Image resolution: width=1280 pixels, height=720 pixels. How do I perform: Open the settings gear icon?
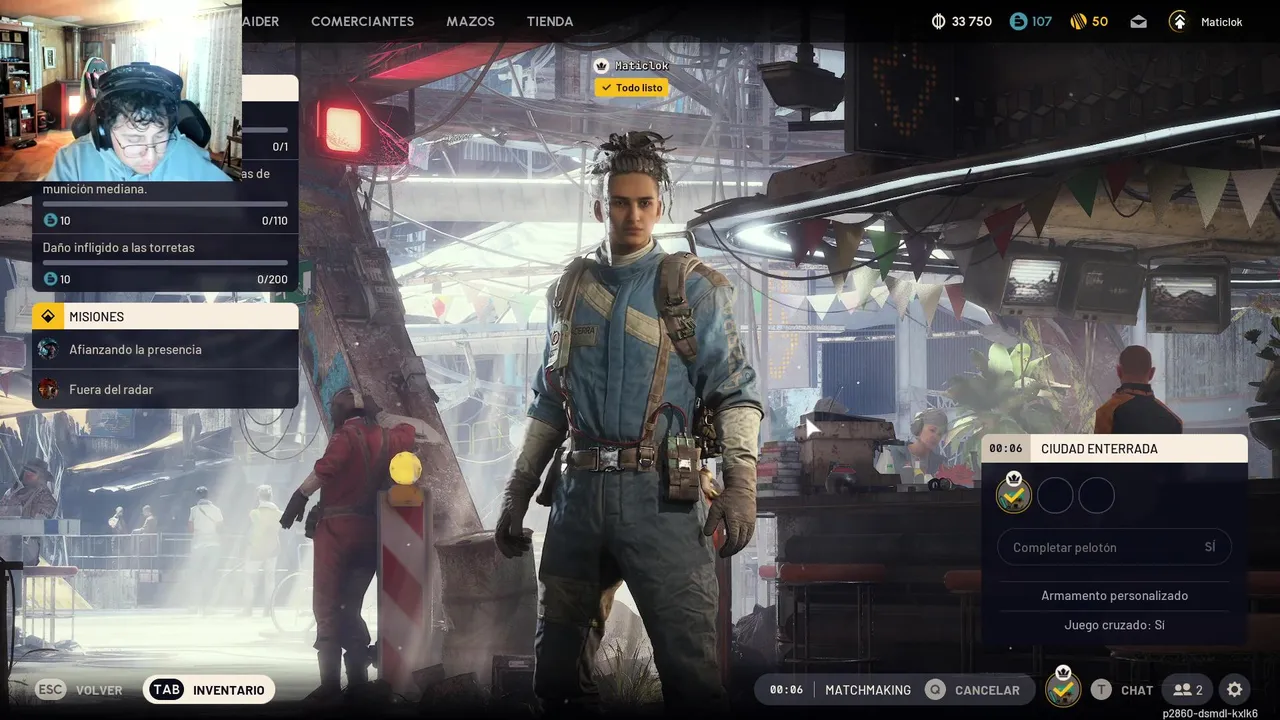coord(1235,689)
